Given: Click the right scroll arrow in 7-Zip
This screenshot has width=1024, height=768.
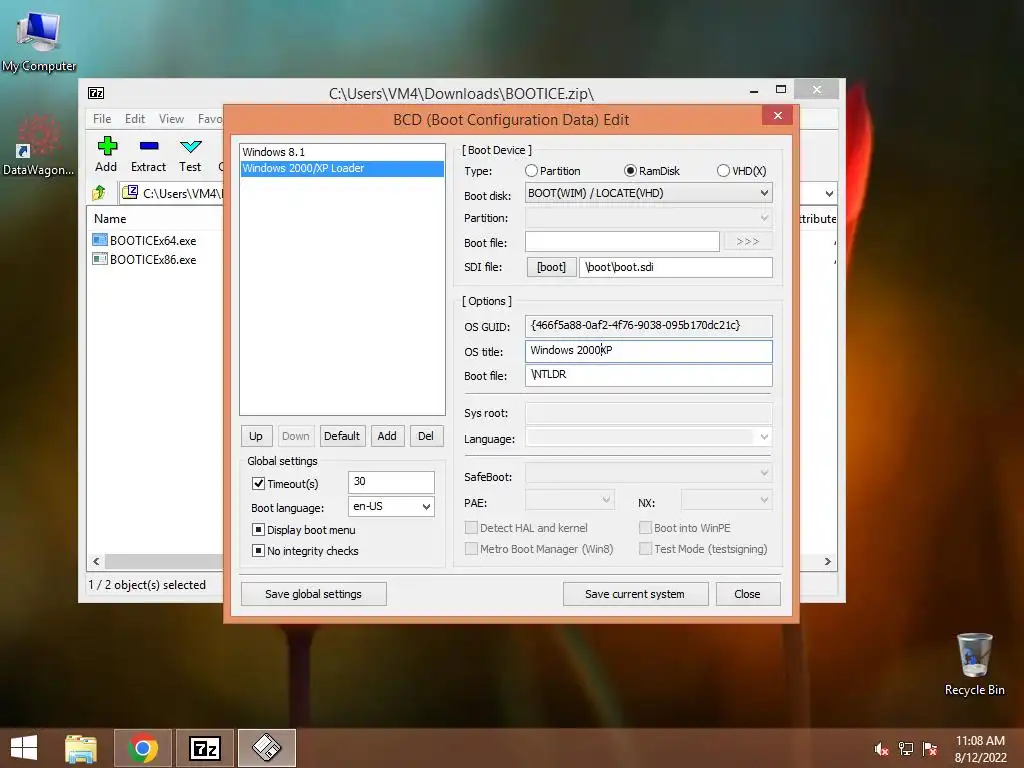Looking at the screenshot, I should tap(827, 561).
